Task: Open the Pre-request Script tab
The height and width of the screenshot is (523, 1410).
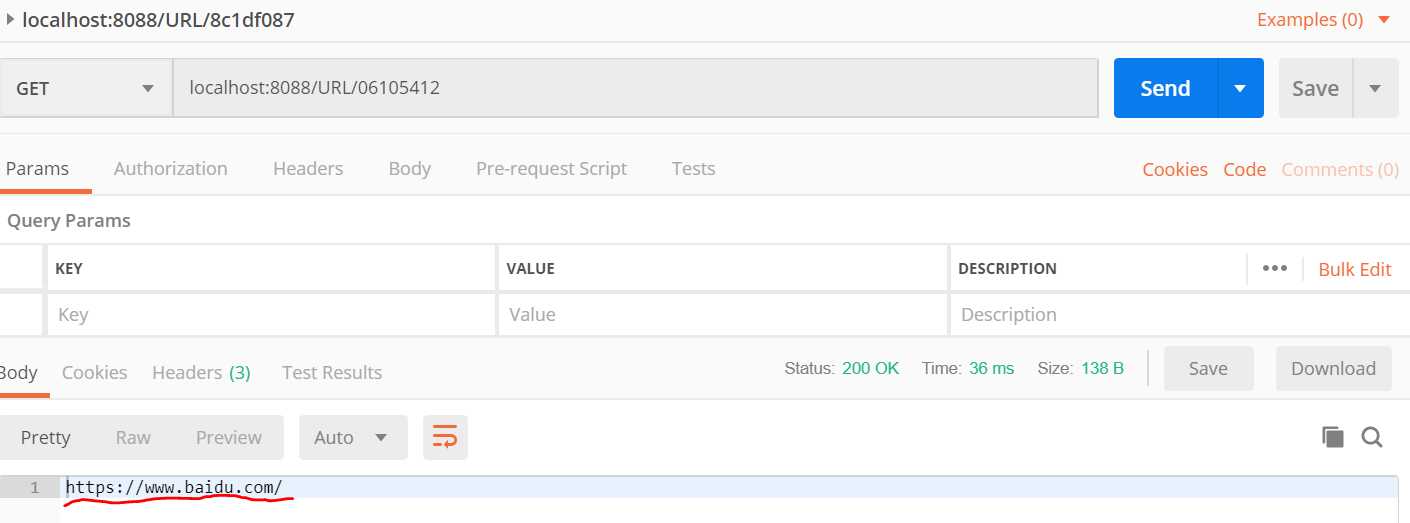Action: 551,168
